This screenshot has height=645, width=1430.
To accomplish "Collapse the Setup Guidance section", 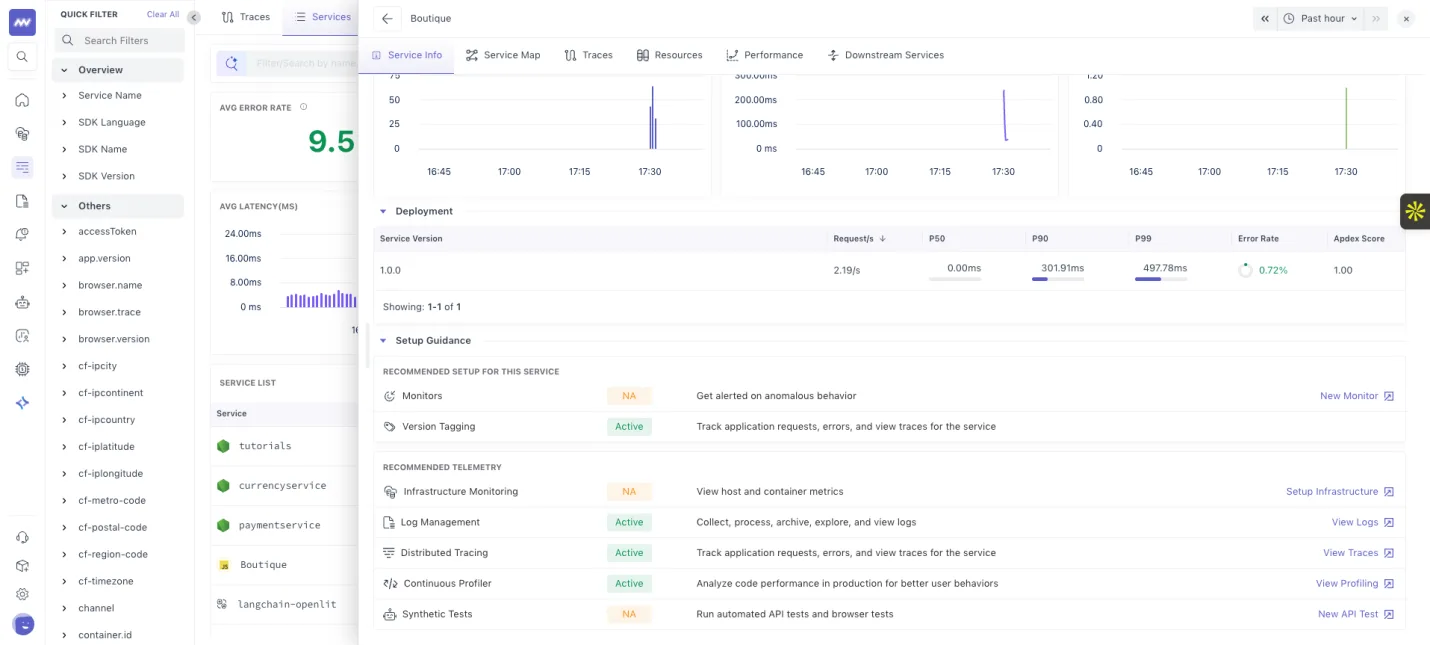I will [383, 341].
